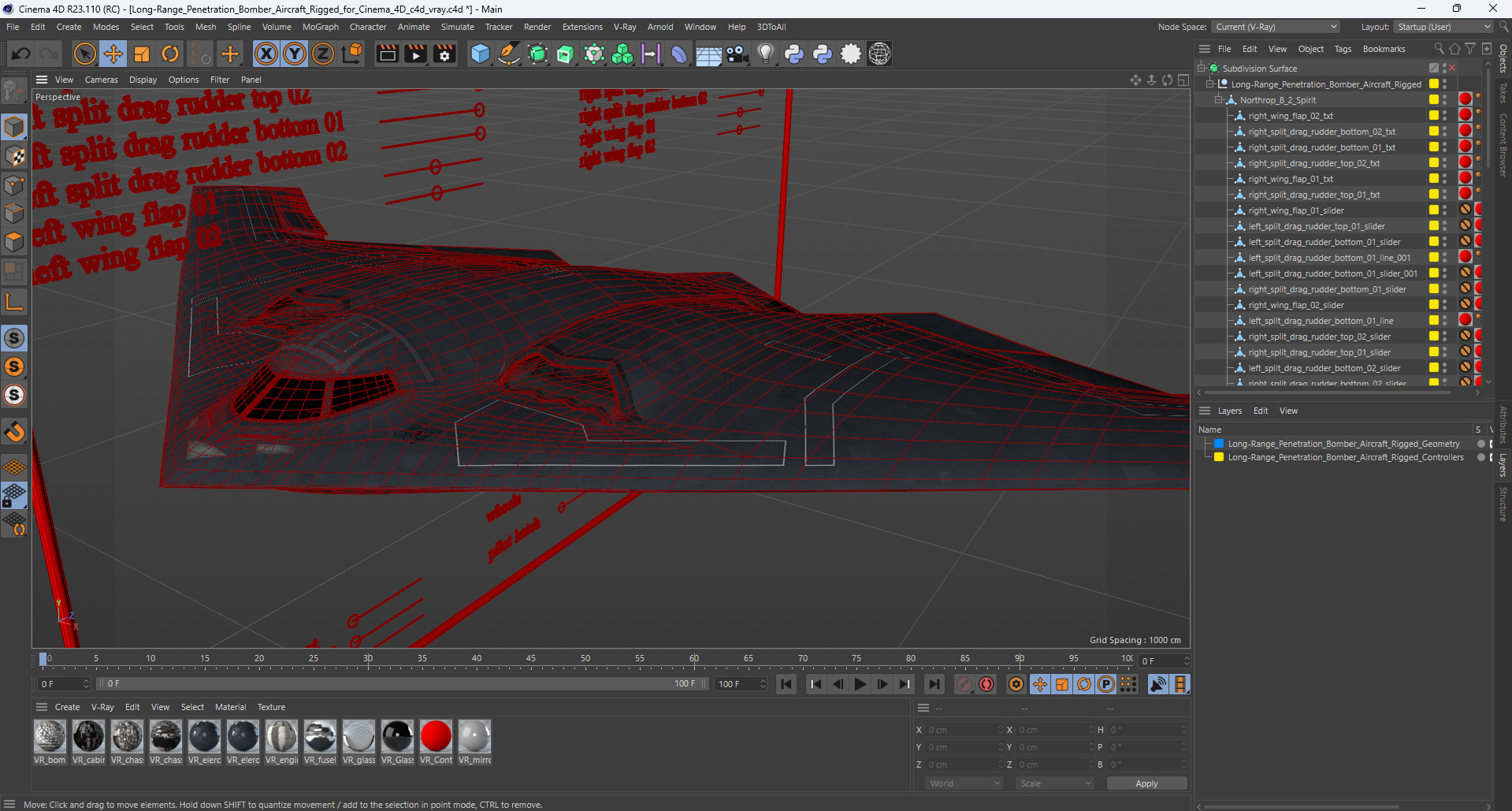Toggle solo for Controllers layer

(x=1481, y=457)
